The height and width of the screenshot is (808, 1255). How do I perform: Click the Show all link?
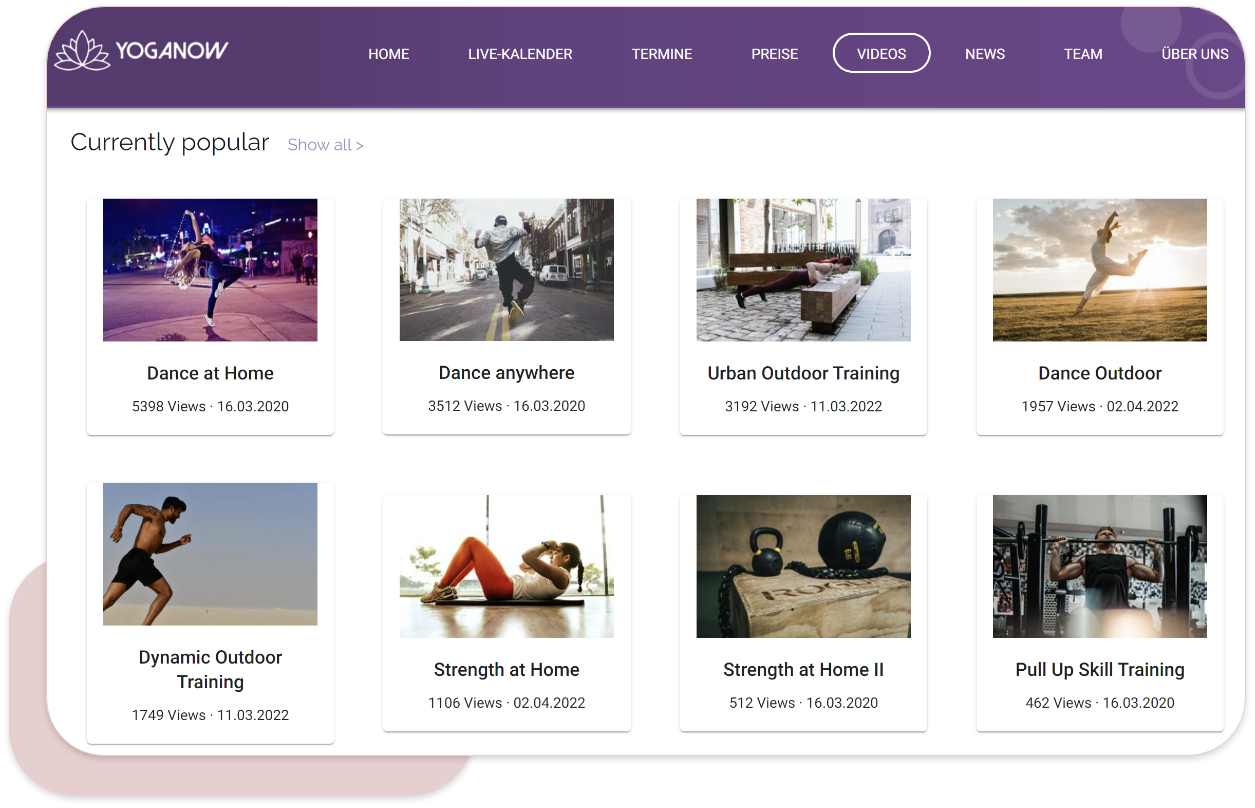pyautogui.click(x=325, y=145)
